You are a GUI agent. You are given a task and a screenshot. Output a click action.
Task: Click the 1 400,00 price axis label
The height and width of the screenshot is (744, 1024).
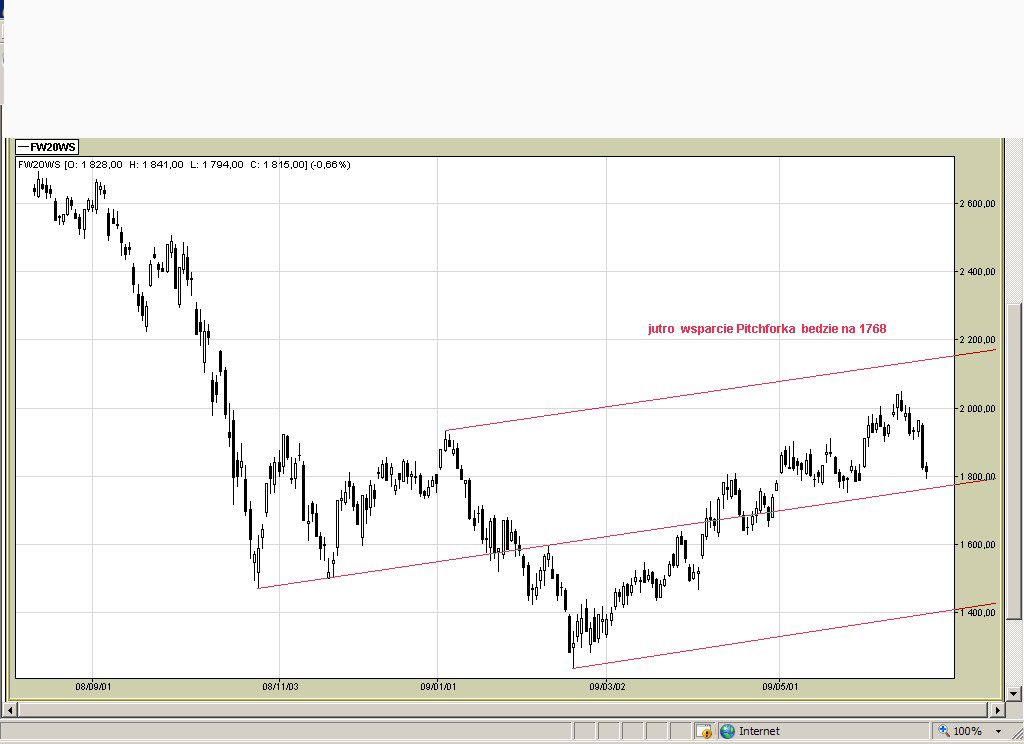point(977,613)
